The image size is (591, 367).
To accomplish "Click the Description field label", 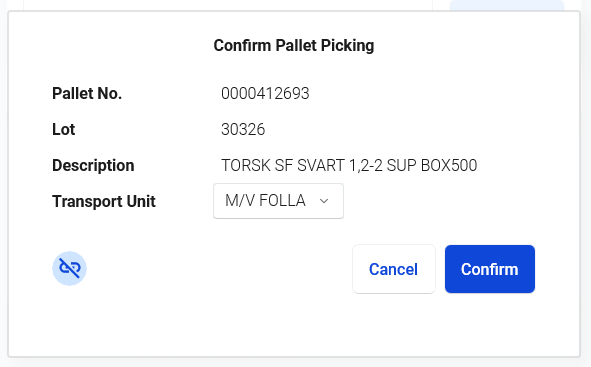I will pyautogui.click(x=93, y=165).
